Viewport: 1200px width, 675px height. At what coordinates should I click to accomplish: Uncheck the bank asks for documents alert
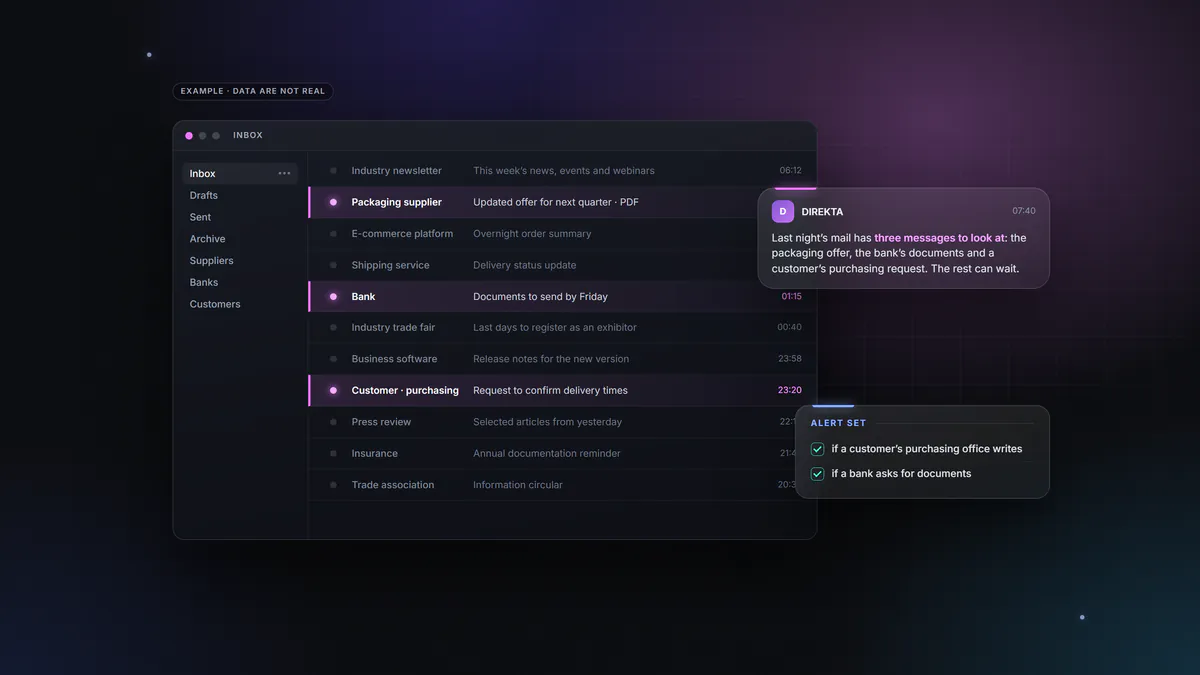click(817, 474)
